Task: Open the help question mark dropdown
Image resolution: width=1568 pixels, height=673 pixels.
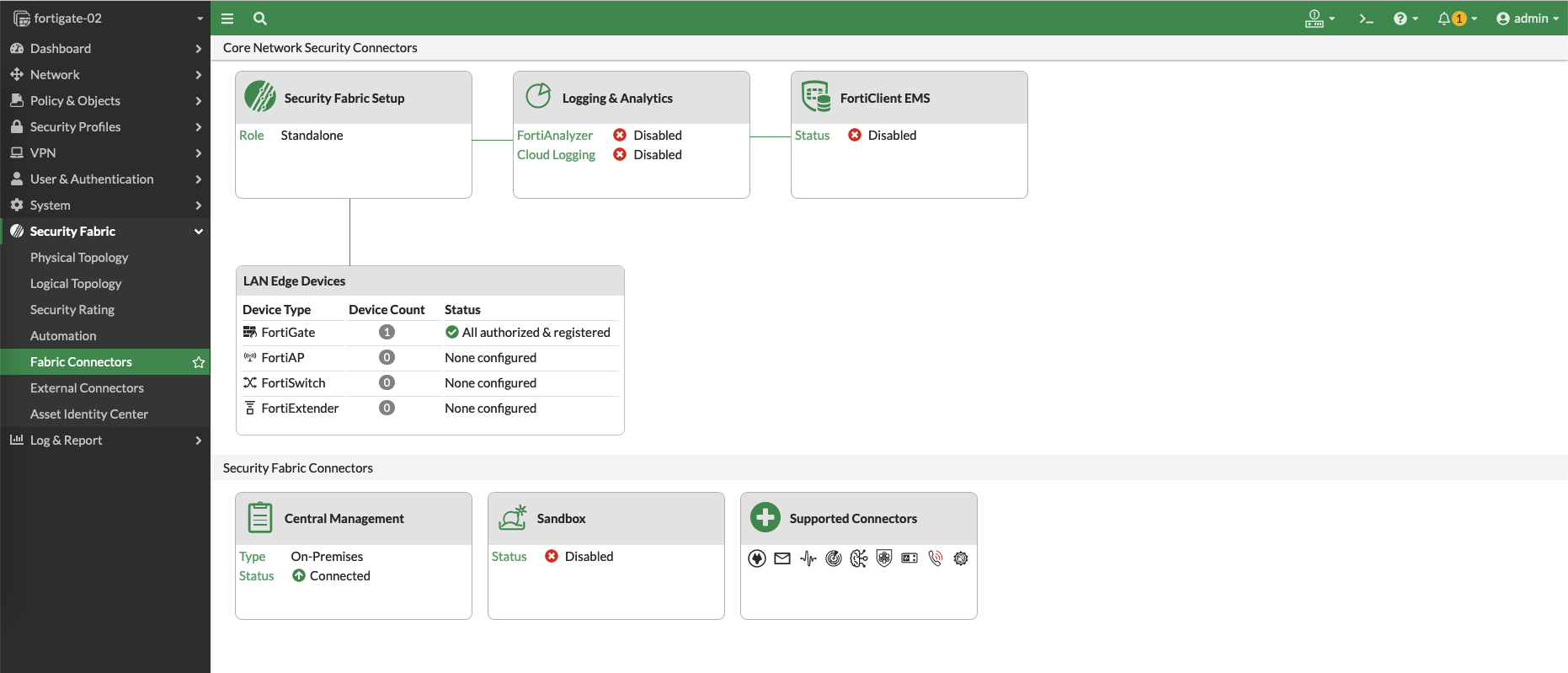Action: point(1405,19)
